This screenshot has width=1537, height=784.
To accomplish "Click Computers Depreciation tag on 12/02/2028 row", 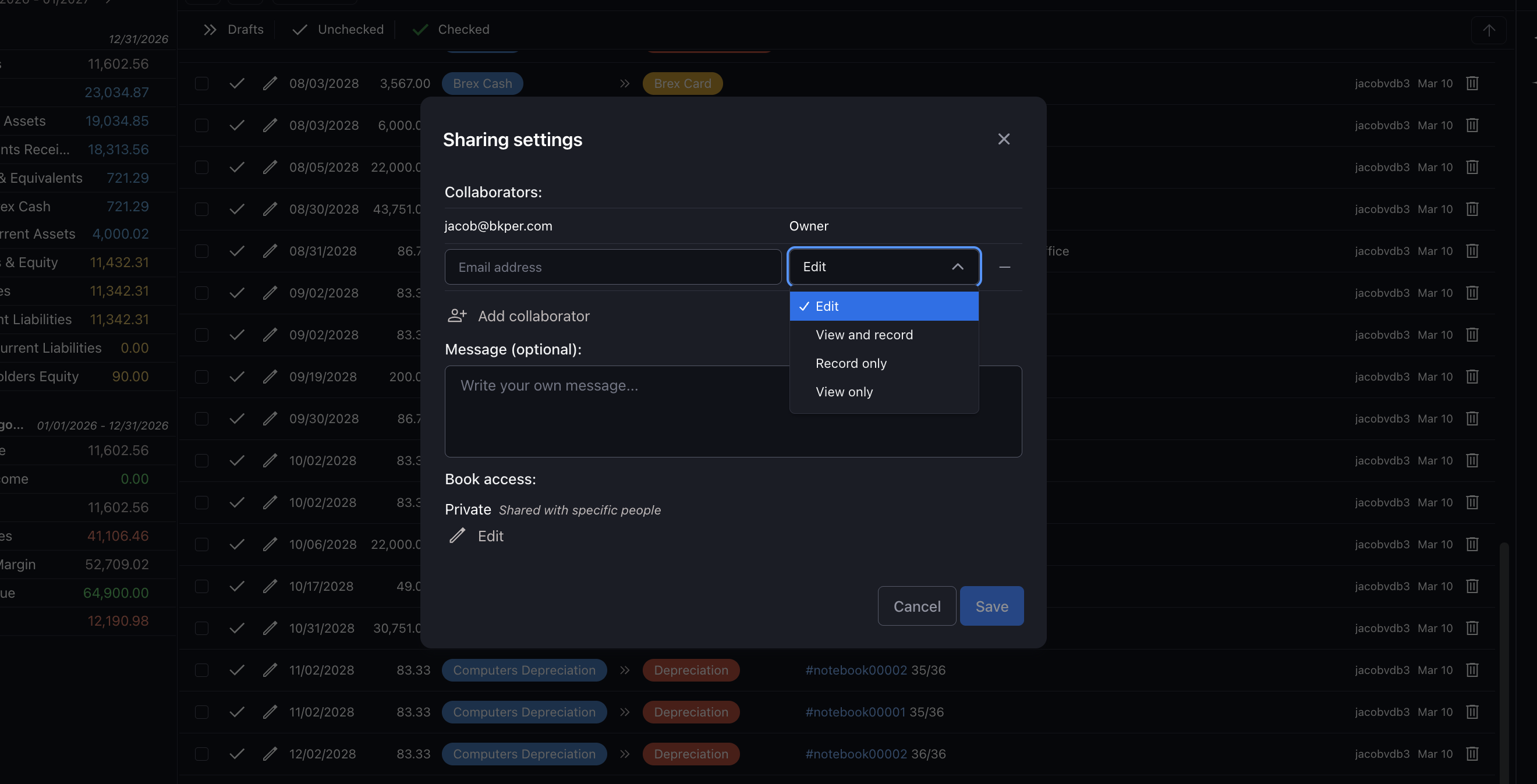I will 524,754.
